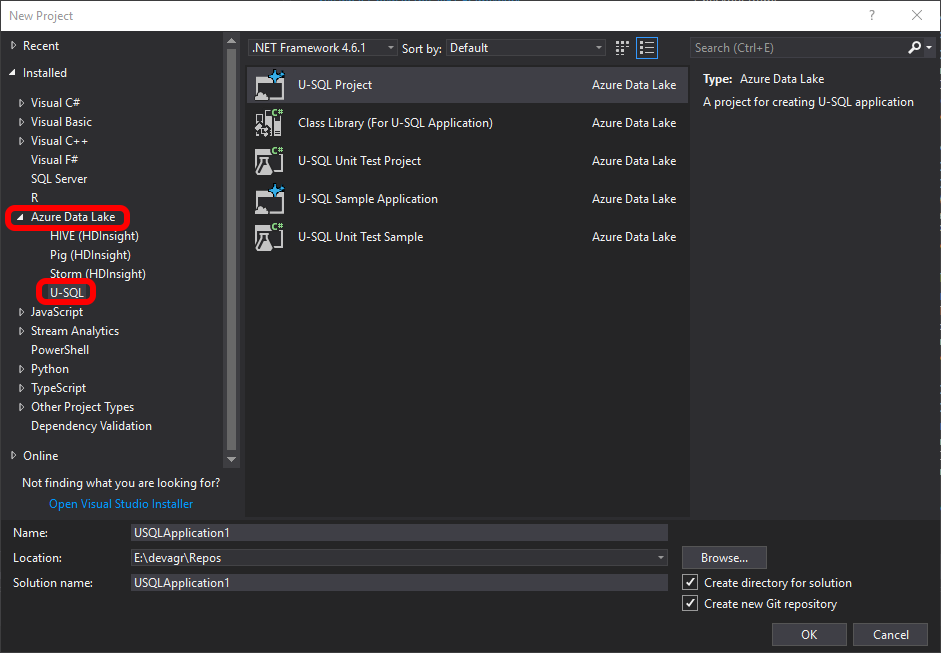
Task: Collapse the Installed section
Action: [13, 73]
